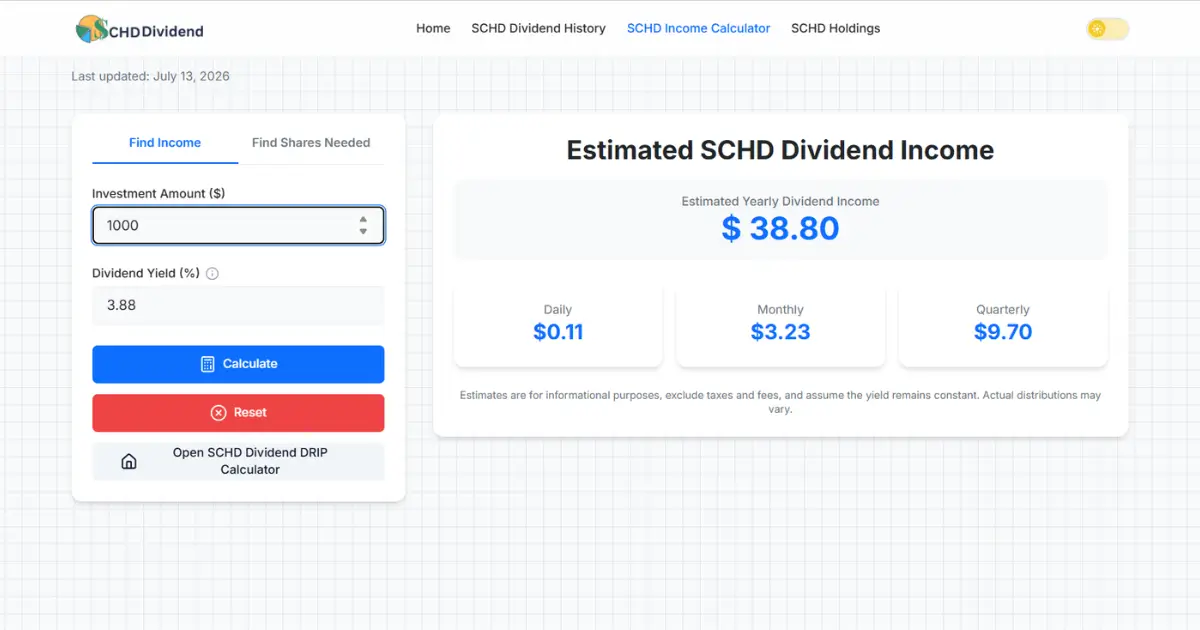Decrease investment amount with down arrow
This screenshot has width=1200, height=630.
[363, 232]
